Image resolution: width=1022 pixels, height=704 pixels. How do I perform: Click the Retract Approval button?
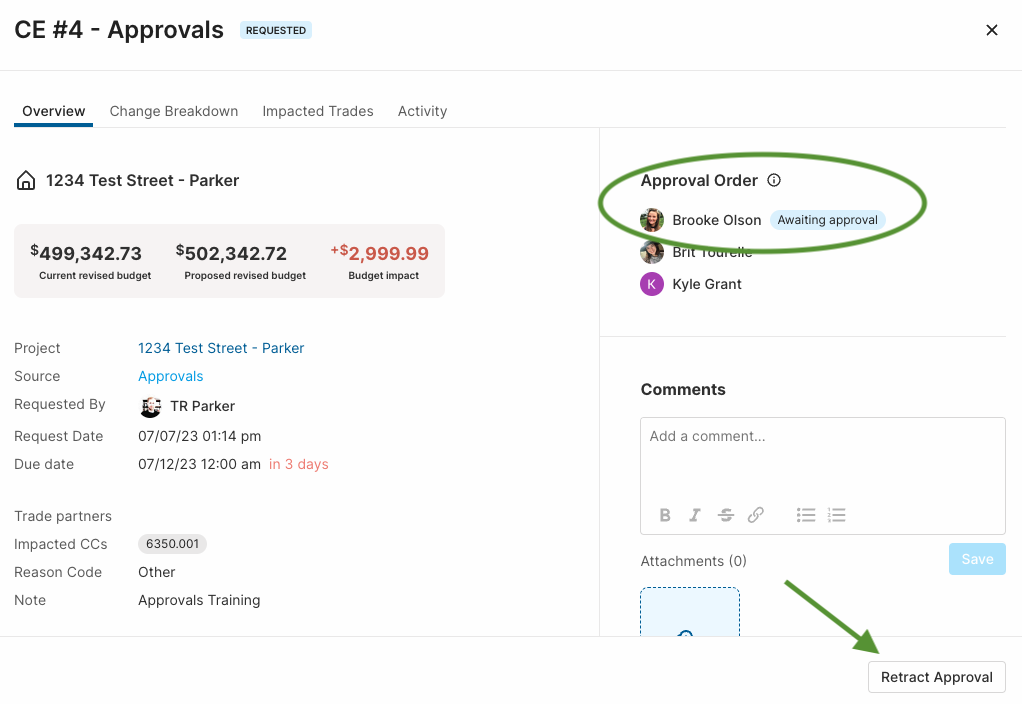[937, 677]
